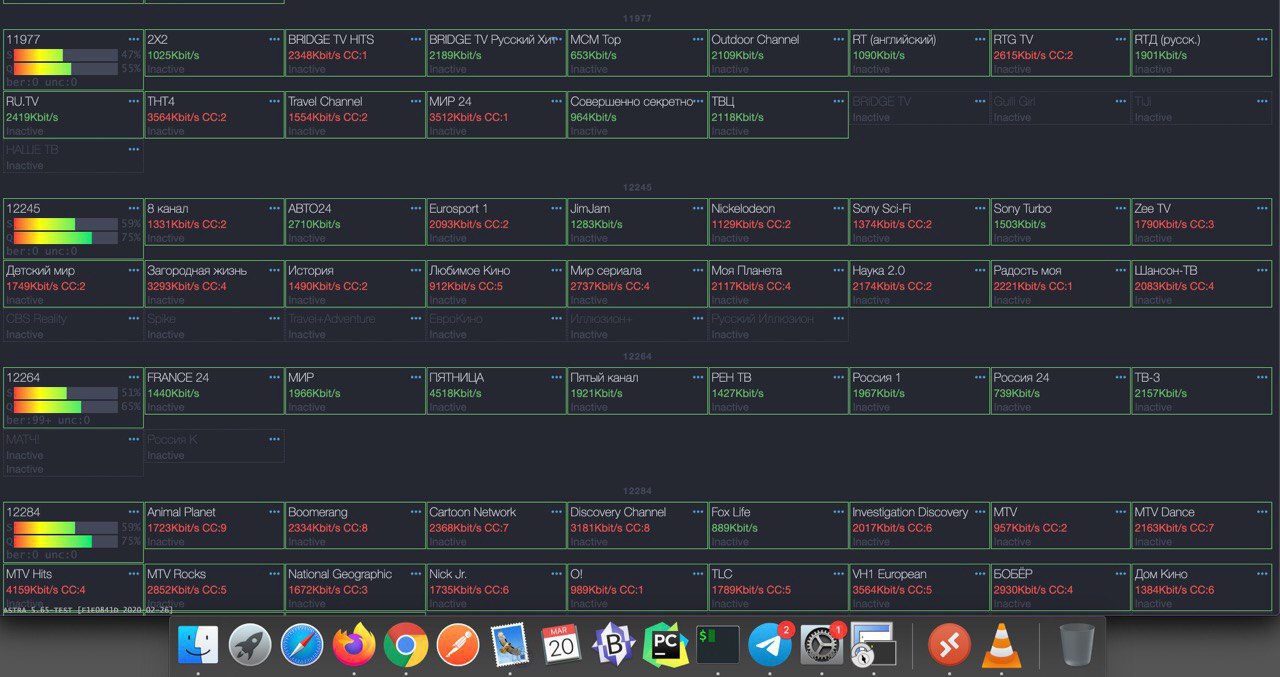Open the ••• menu on Travel Channel card
Screen dimensions: 1280x677
tap(416, 102)
